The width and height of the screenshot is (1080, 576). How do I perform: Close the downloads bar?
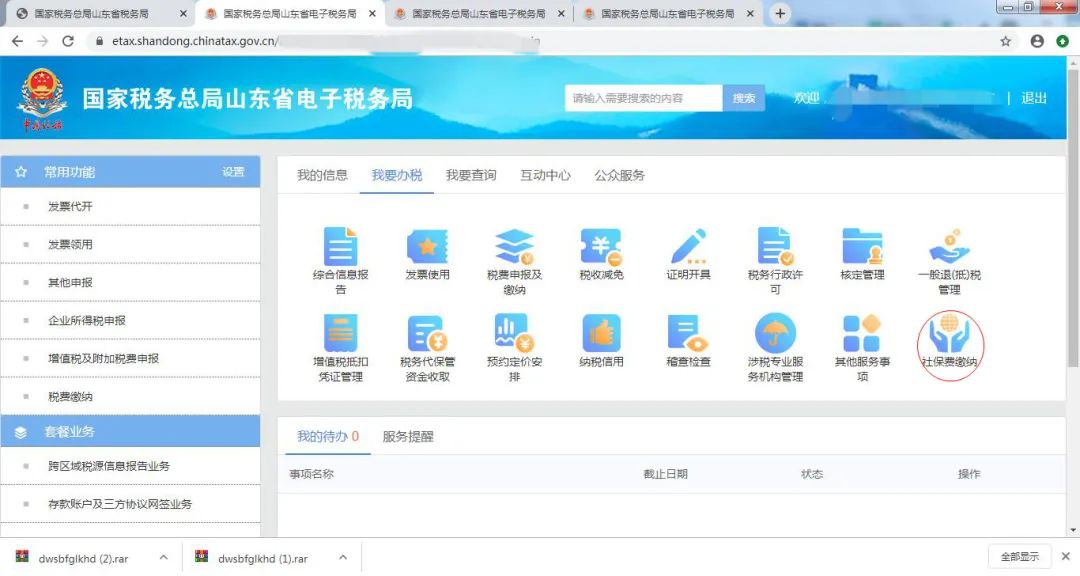pos(1066,556)
